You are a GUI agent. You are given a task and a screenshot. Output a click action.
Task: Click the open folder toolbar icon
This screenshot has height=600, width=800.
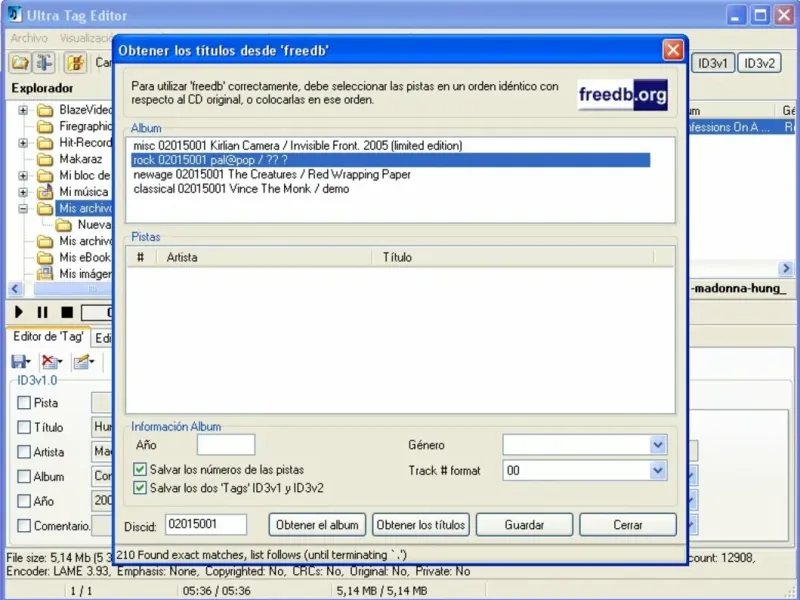[19, 63]
